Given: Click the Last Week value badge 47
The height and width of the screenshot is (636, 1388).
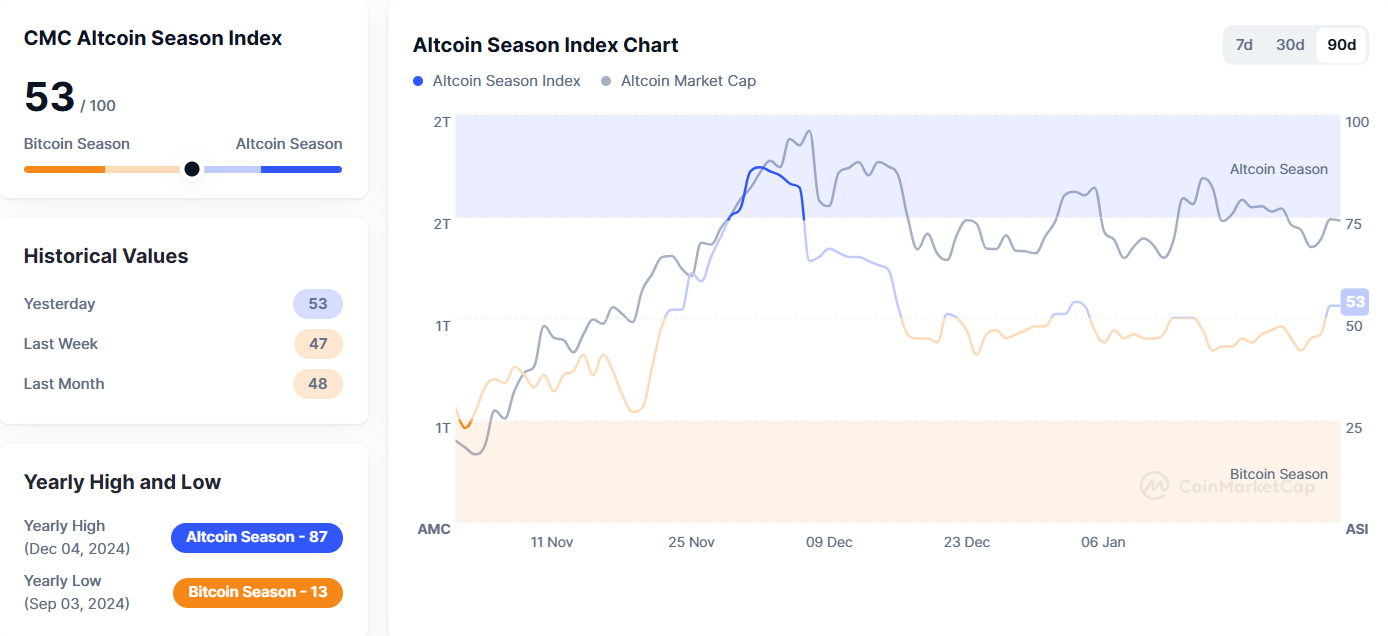Looking at the screenshot, I should 318,344.
